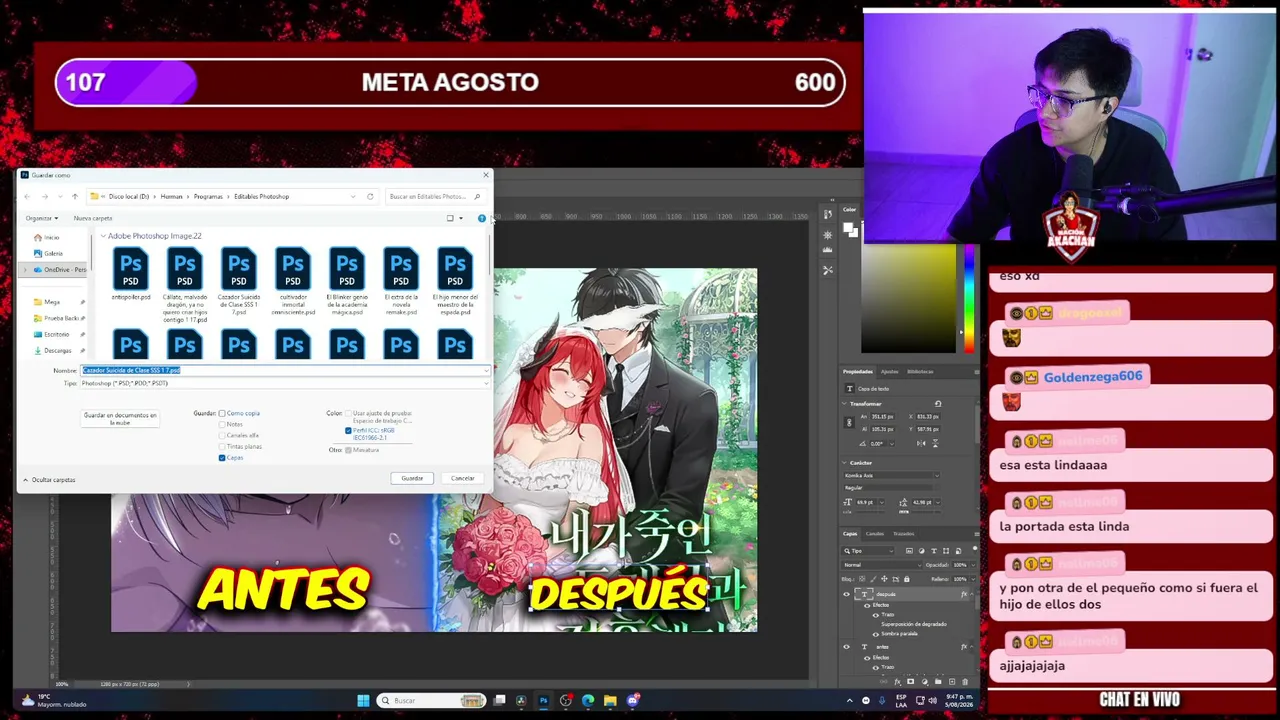
Task: Select the Capas tab
Action: 850,534
